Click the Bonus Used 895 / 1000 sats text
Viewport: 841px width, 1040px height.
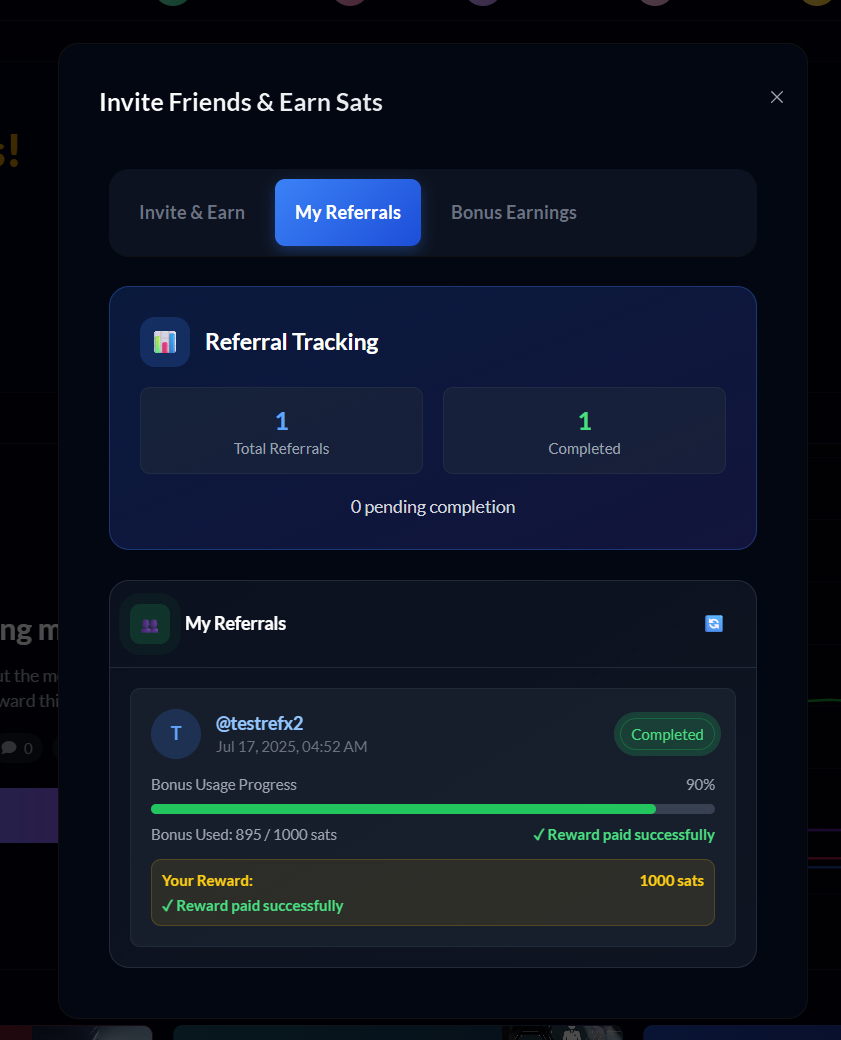point(244,835)
